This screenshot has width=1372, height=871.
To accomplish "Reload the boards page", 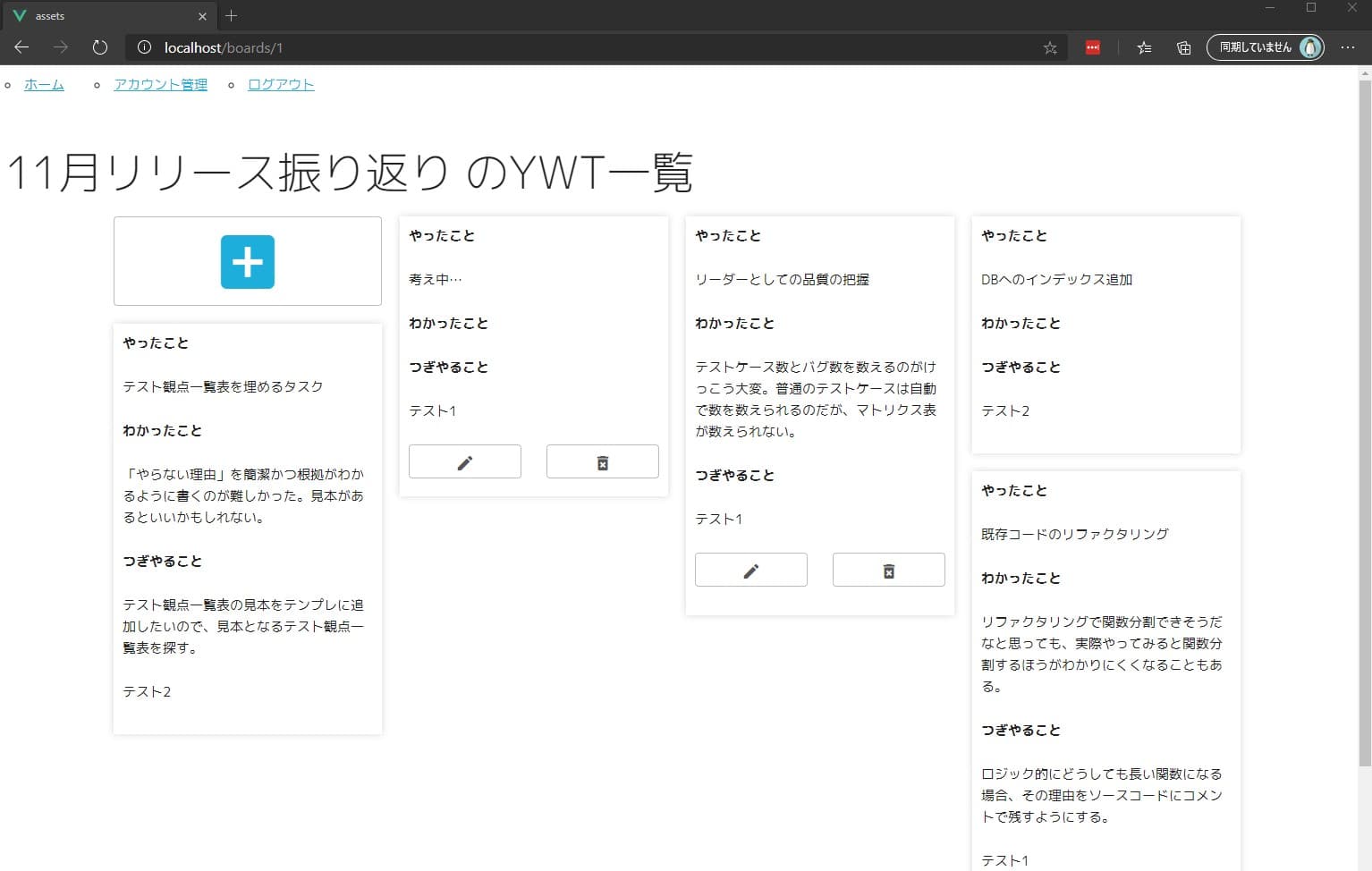I will pyautogui.click(x=99, y=47).
